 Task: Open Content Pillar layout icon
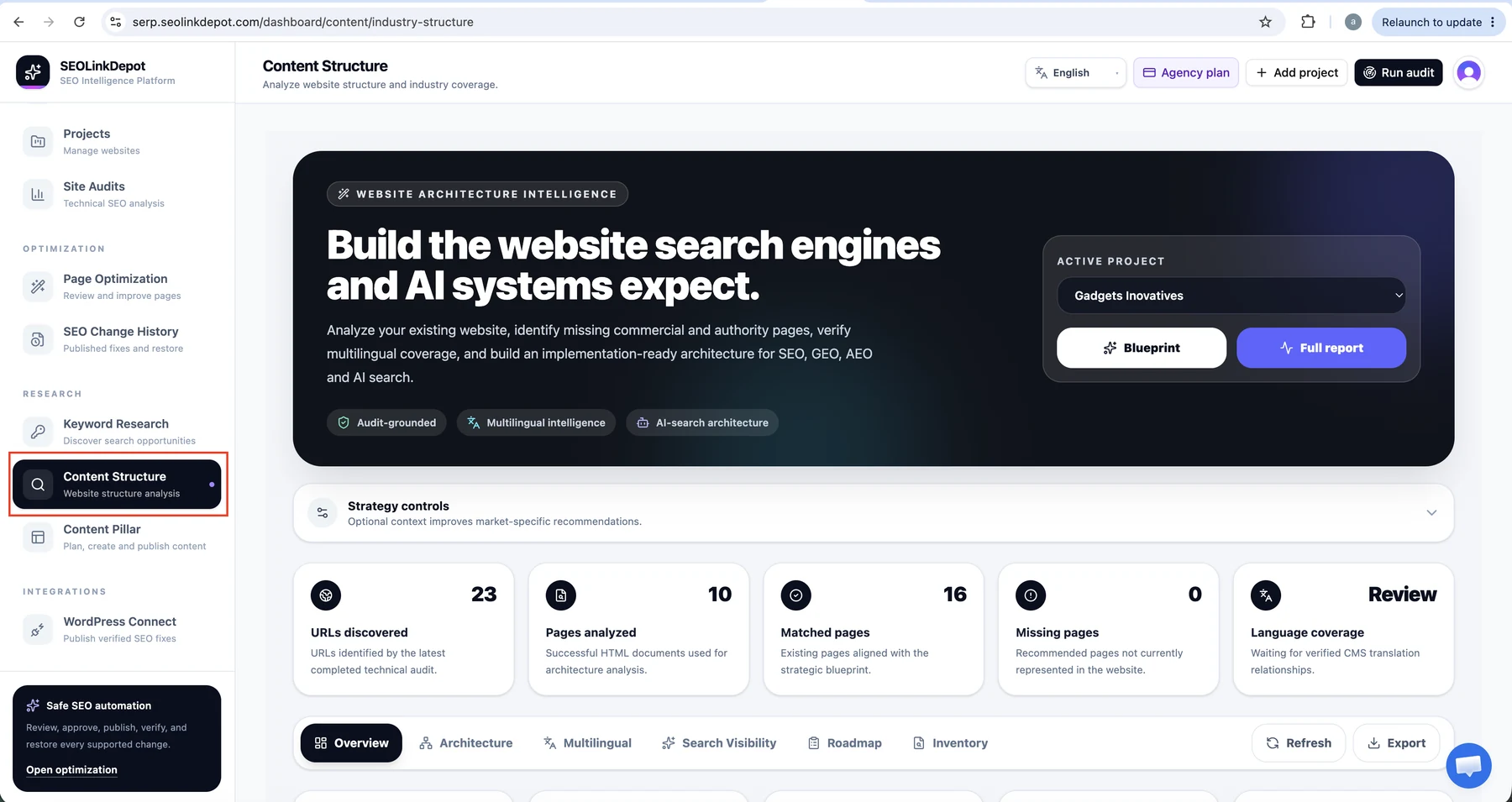tap(38, 537)
